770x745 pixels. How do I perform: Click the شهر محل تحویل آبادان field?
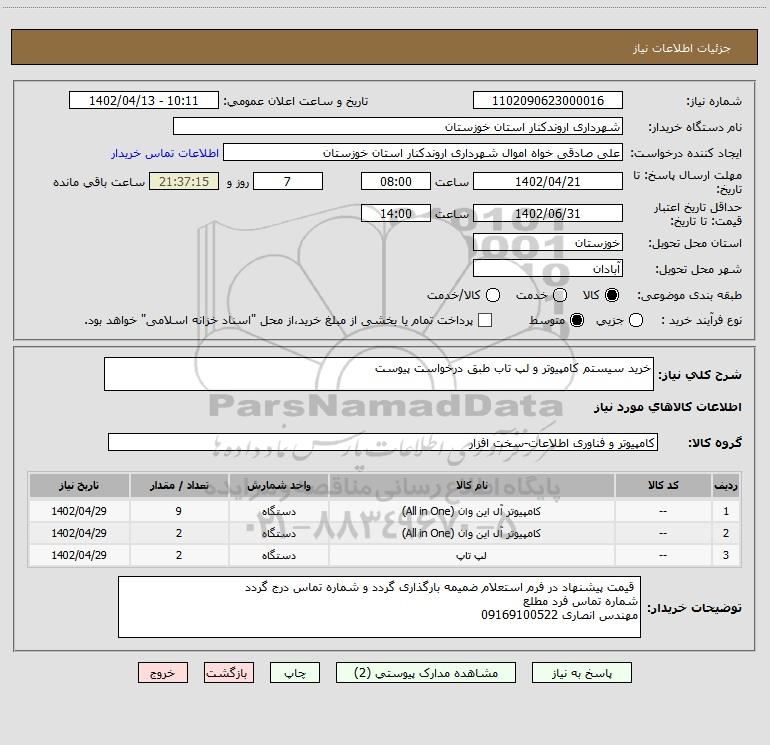[x=548, y=269]
